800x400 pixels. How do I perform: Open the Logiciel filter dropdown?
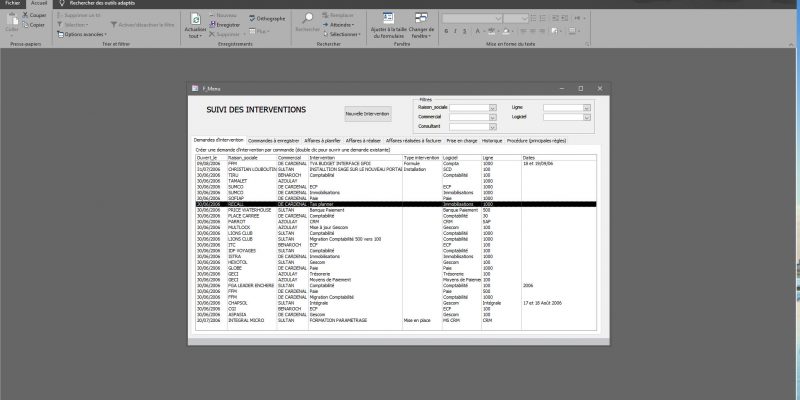[587, 117]
